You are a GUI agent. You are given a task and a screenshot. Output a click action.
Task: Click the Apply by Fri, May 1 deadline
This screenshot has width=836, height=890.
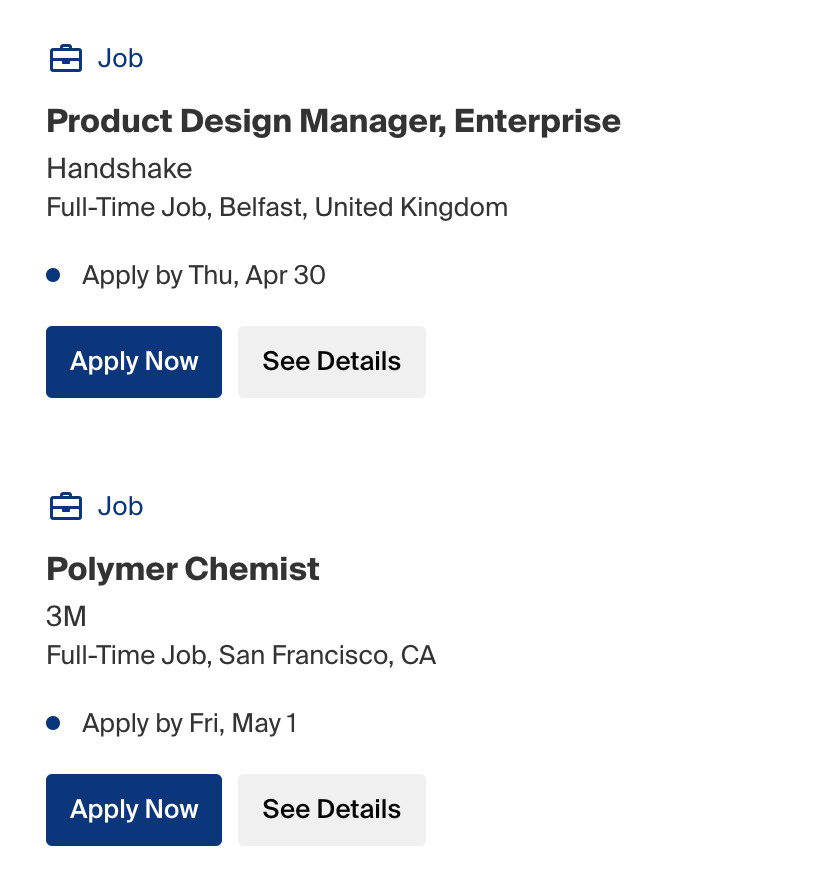click(x=190, y=724)
